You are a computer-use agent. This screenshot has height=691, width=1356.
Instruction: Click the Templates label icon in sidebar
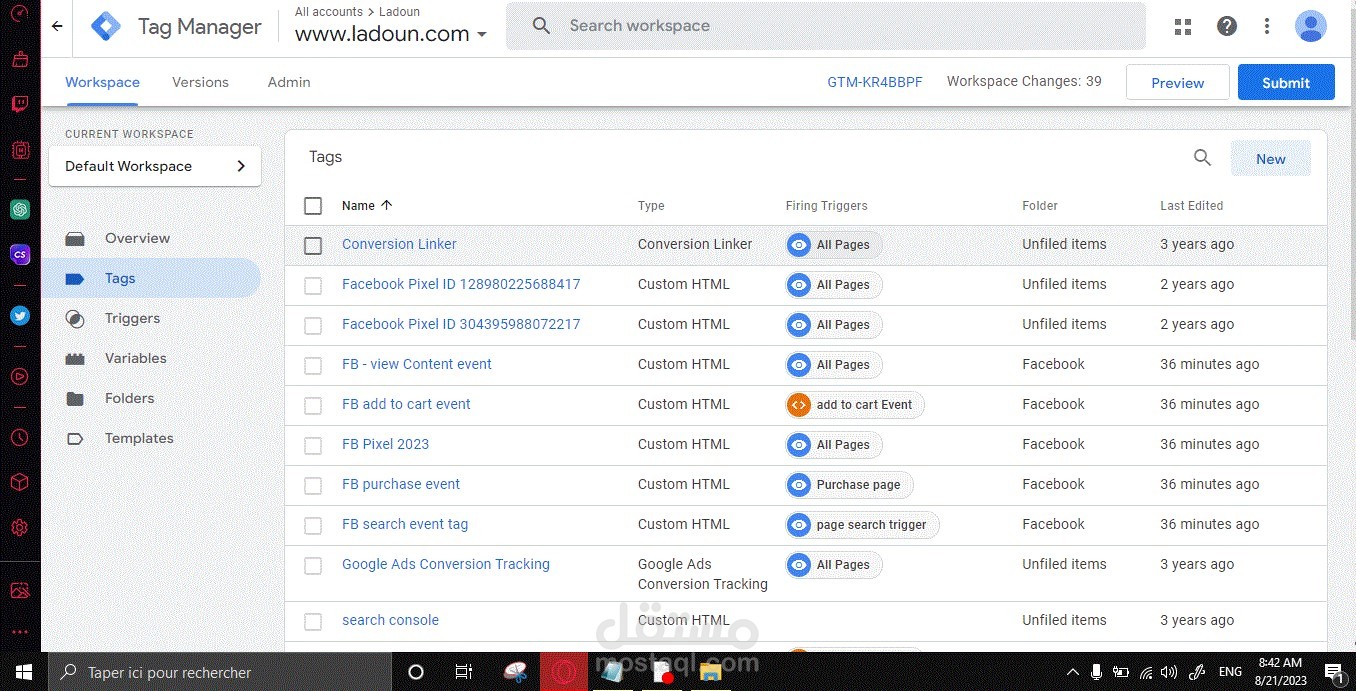click(75, 439)
